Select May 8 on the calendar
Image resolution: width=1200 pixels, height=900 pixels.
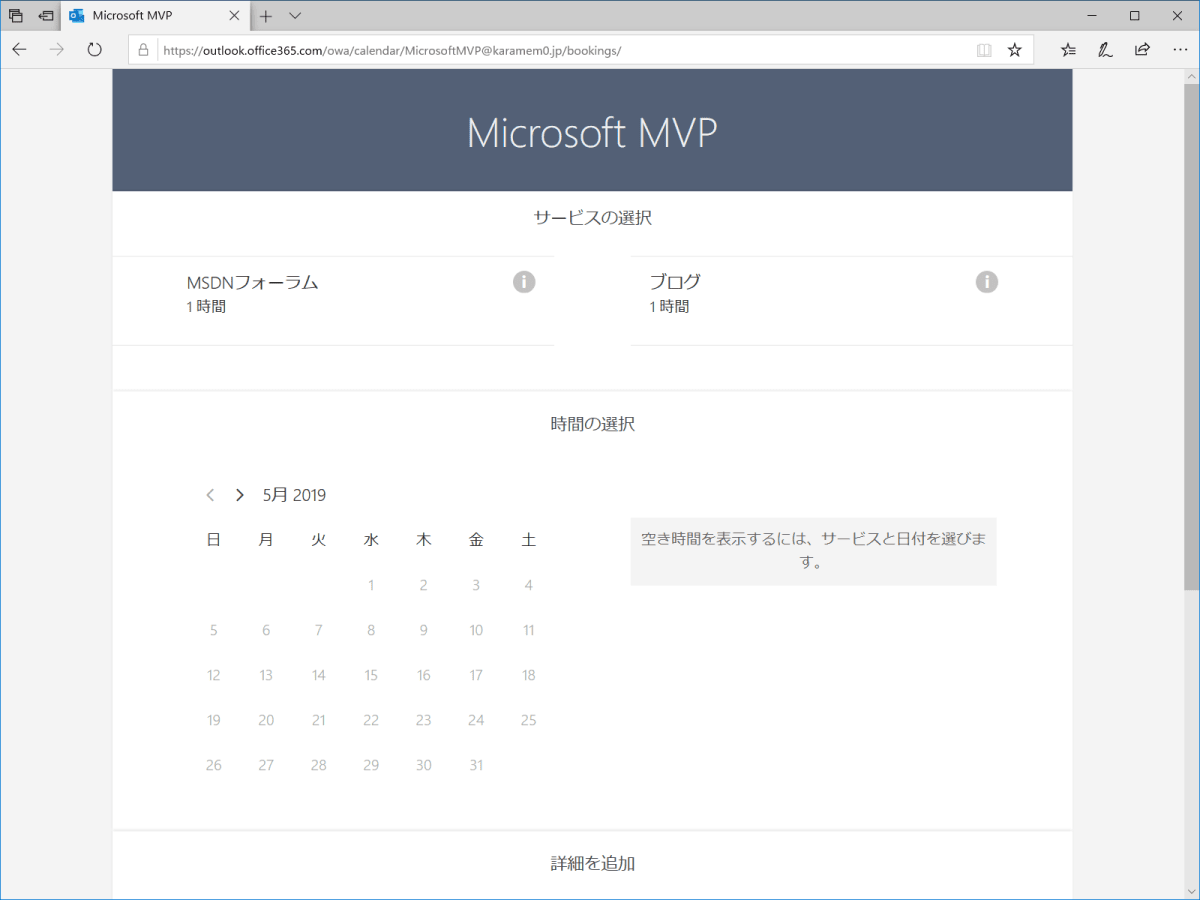point(371,630)
